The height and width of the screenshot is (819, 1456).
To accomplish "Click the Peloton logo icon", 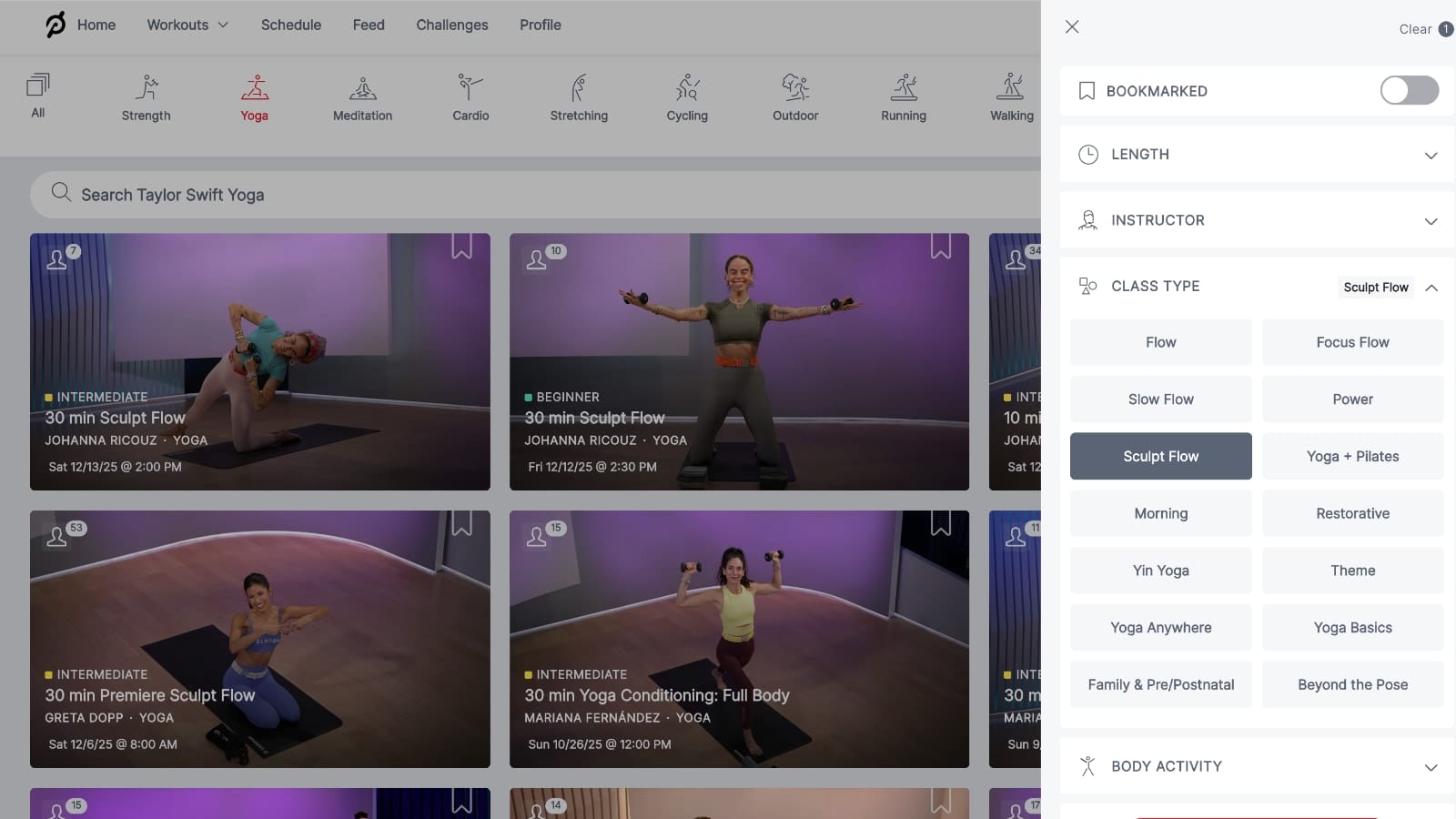I will (x=56, y=25).
